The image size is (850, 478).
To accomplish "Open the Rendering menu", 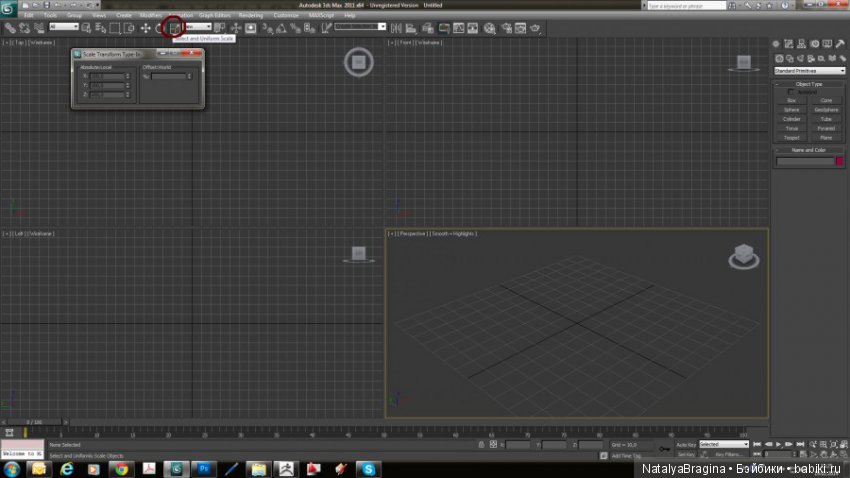I will coord(250,15).
